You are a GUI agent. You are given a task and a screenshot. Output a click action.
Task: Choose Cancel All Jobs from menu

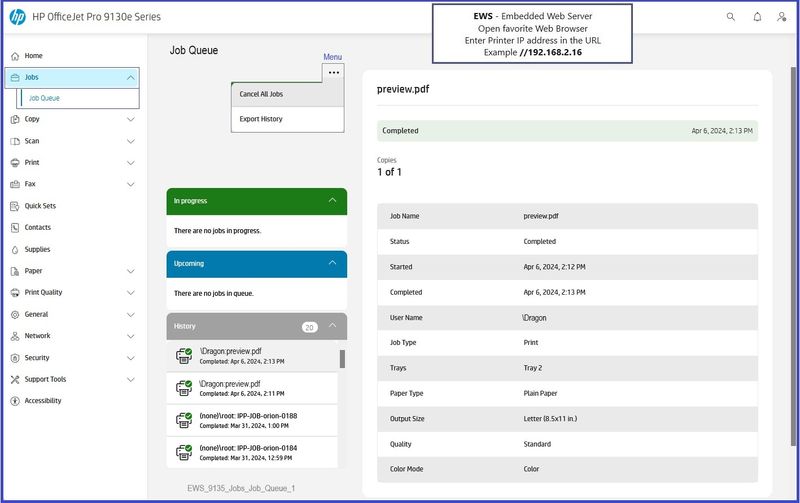(x=288, y=94)
